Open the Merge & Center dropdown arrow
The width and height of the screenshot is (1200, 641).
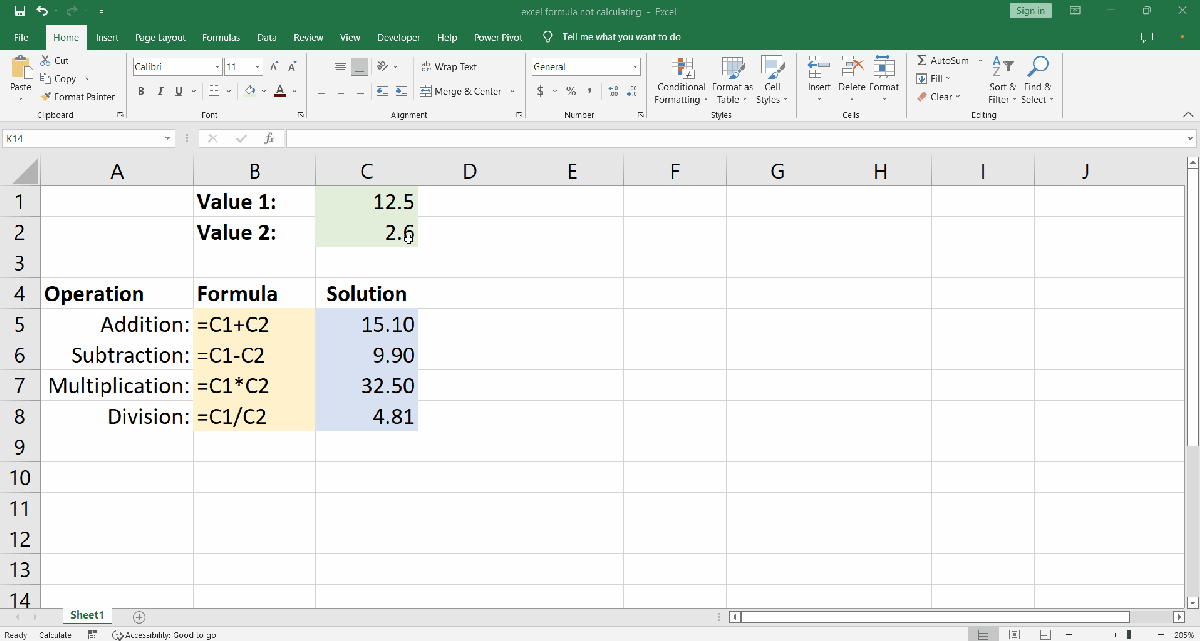click(x=512, y=91)
